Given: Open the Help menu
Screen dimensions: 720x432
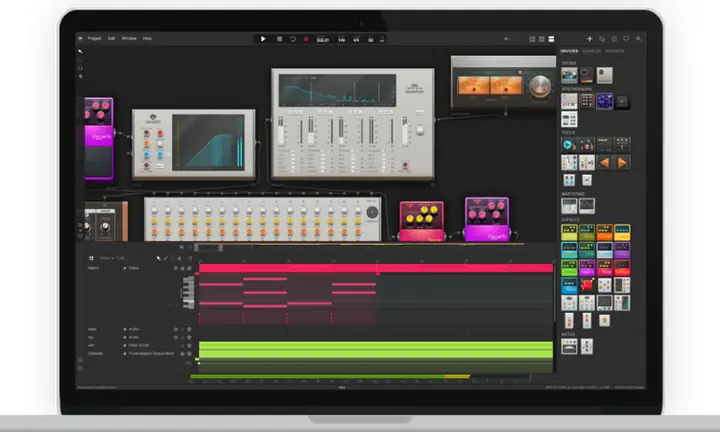Looking at the screenshot, I should [147, 38].
